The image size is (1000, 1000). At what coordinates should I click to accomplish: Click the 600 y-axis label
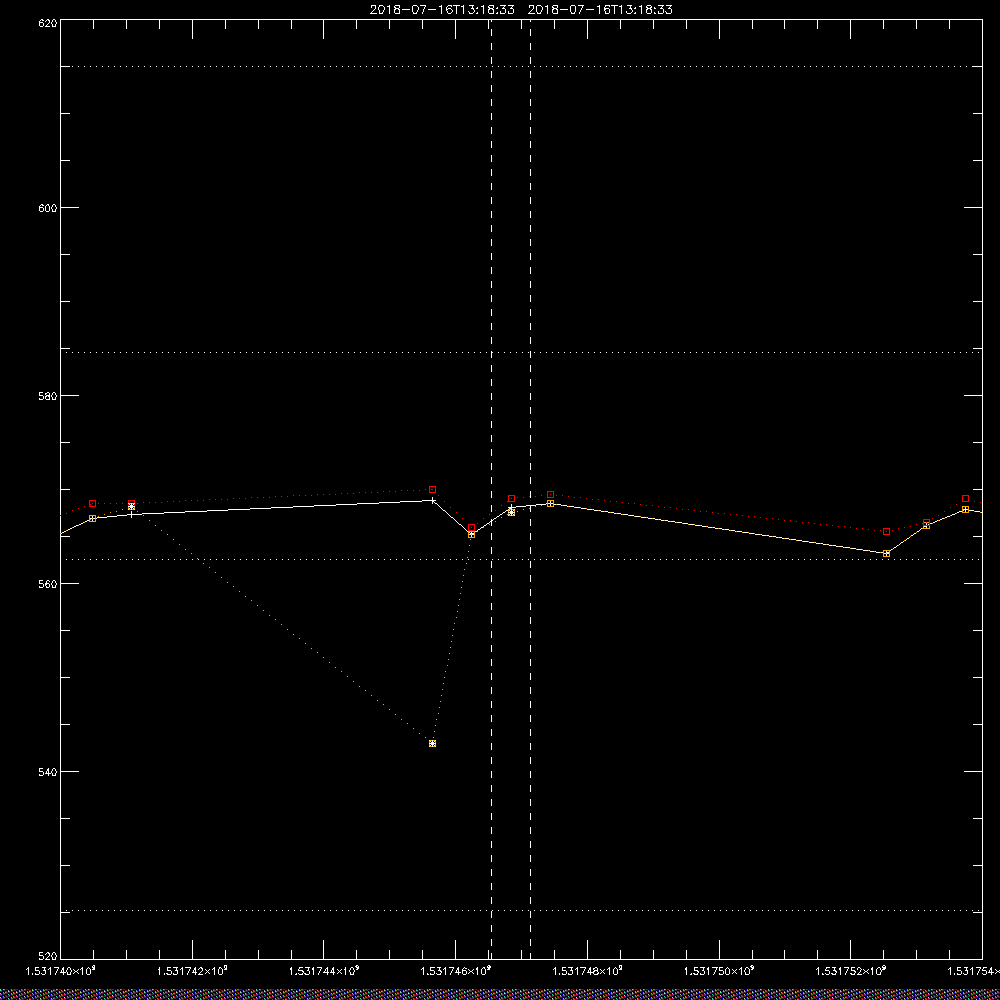48,208
